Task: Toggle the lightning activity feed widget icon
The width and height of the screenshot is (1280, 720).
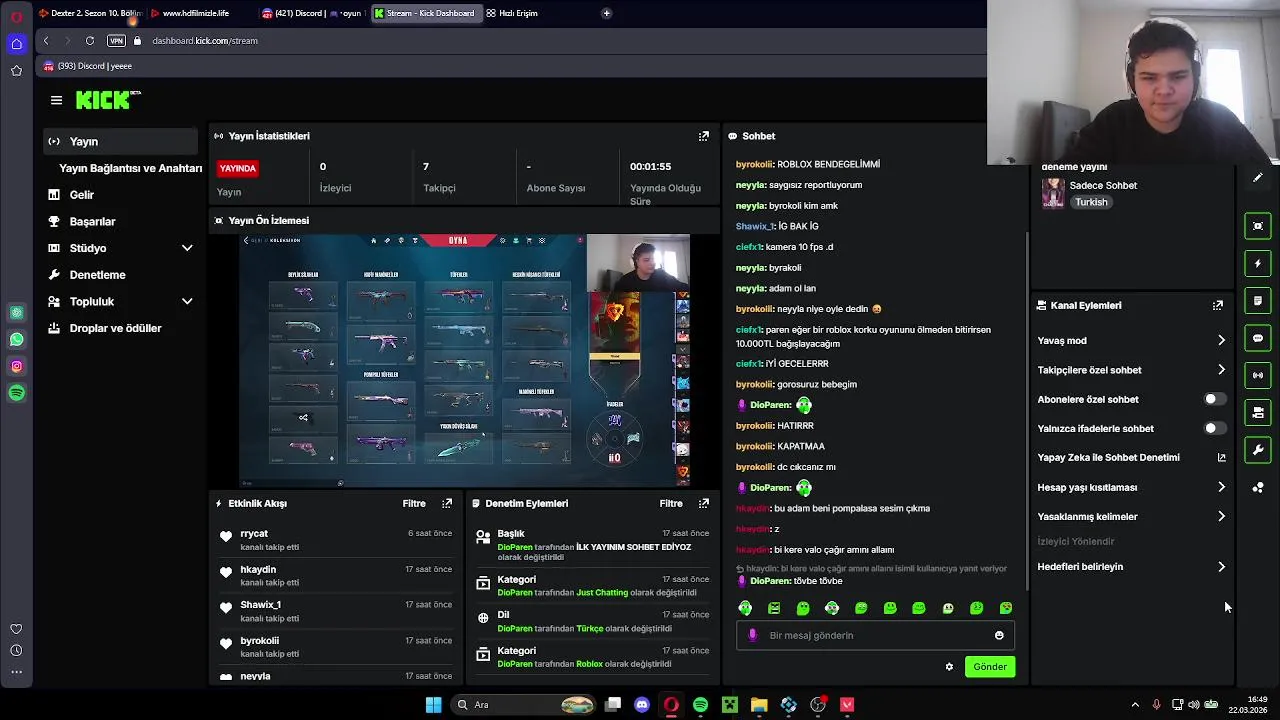Action: [1258, 264]
